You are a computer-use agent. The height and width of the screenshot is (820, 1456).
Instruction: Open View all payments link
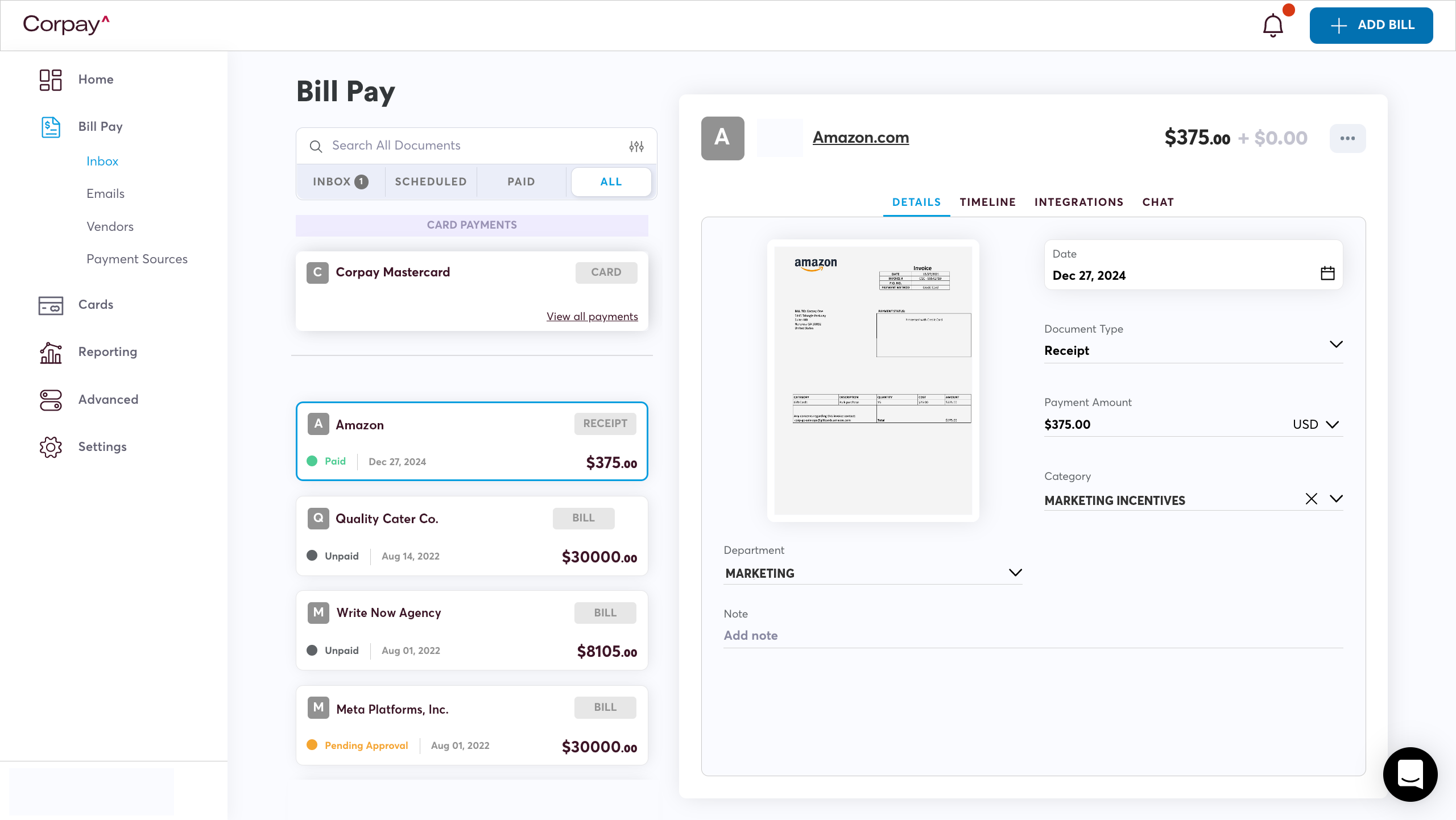coord(592,316)
